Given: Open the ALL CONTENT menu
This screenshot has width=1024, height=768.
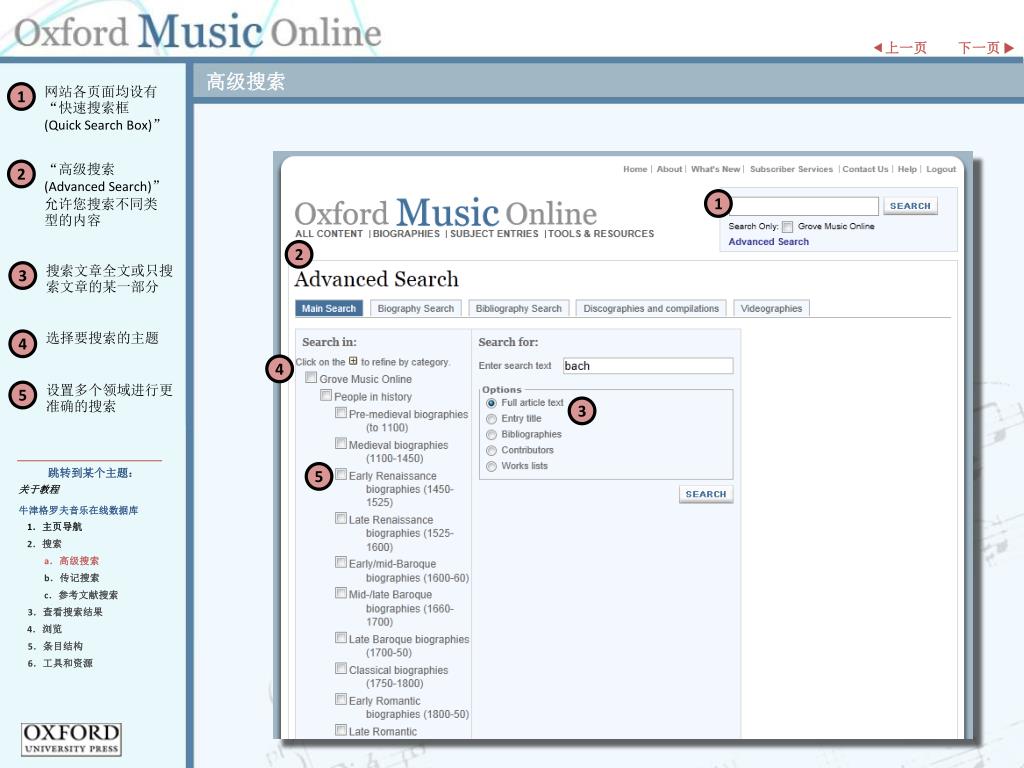Looking at the screenshot, I should tap(329, 234).
